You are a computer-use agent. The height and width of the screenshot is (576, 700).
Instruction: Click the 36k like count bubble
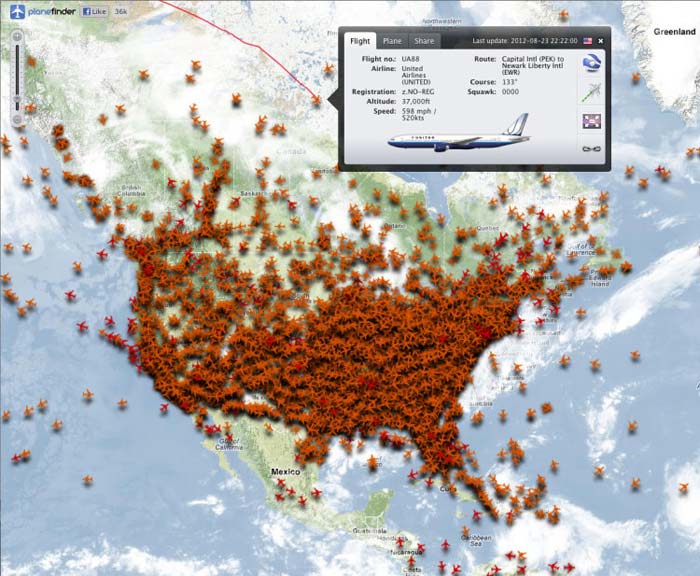coord(121,12)
